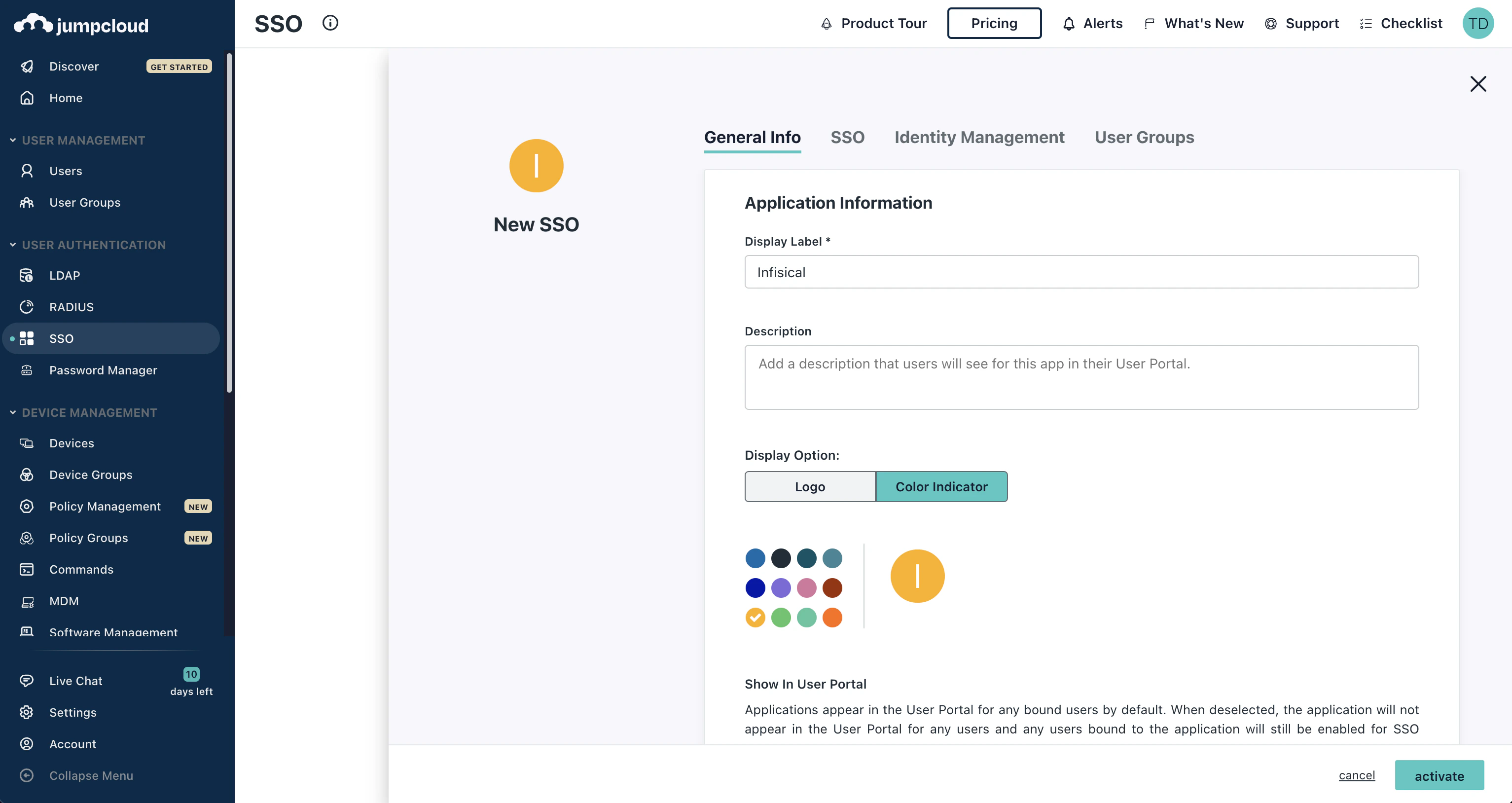Click the Collapse Menu arrow icon
This screenshot has width=1512, height=803.
pos(27,776)
